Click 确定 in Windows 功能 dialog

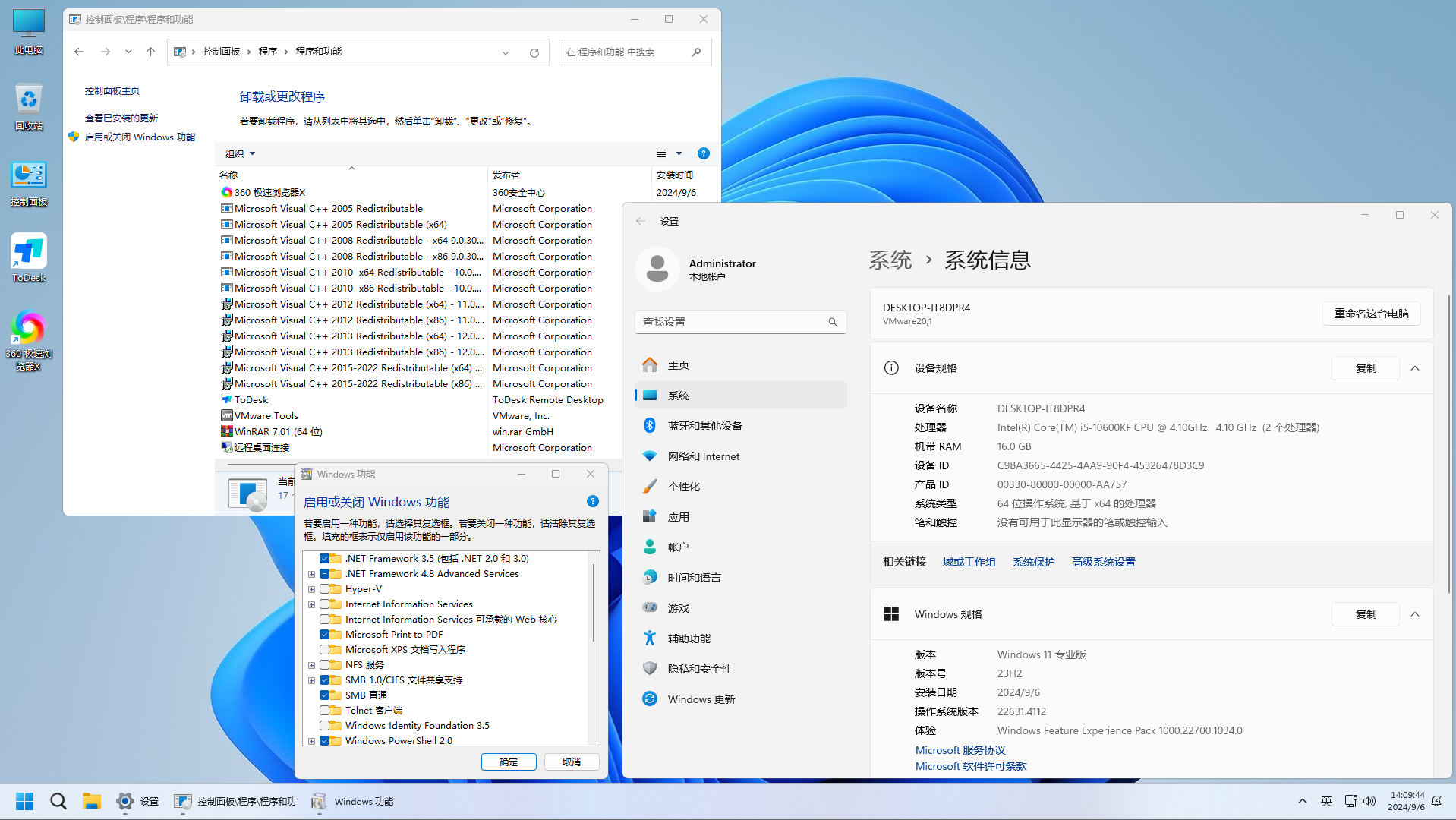click(509, 762)
